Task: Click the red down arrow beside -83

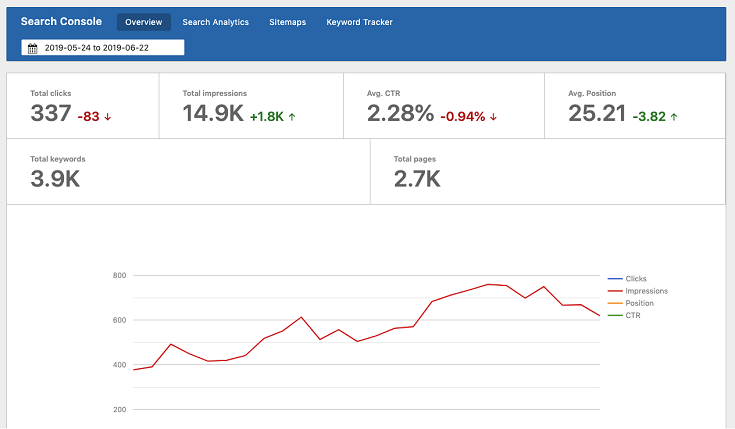Action: click(108, 117)
